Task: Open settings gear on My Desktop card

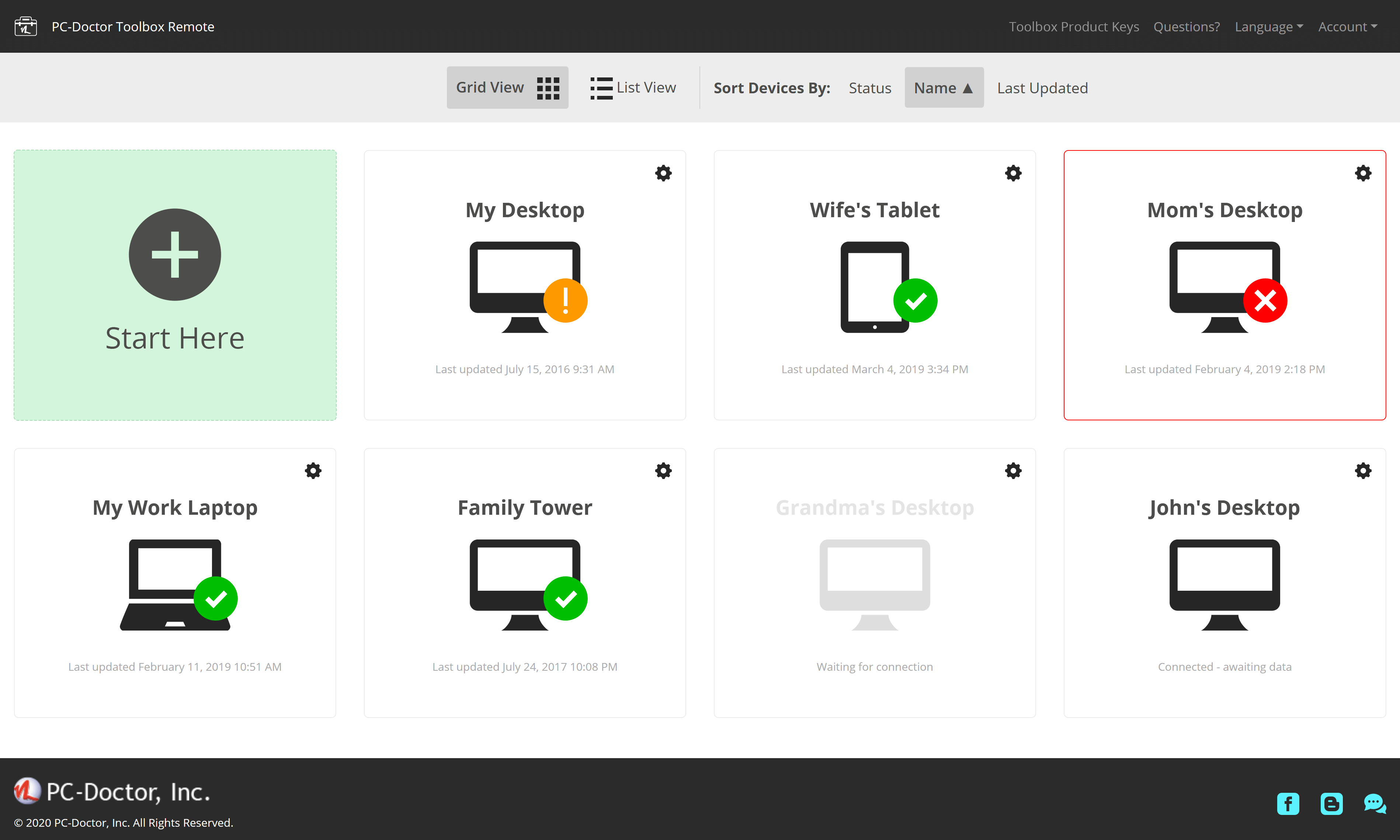Action: (x=663, y=173)
